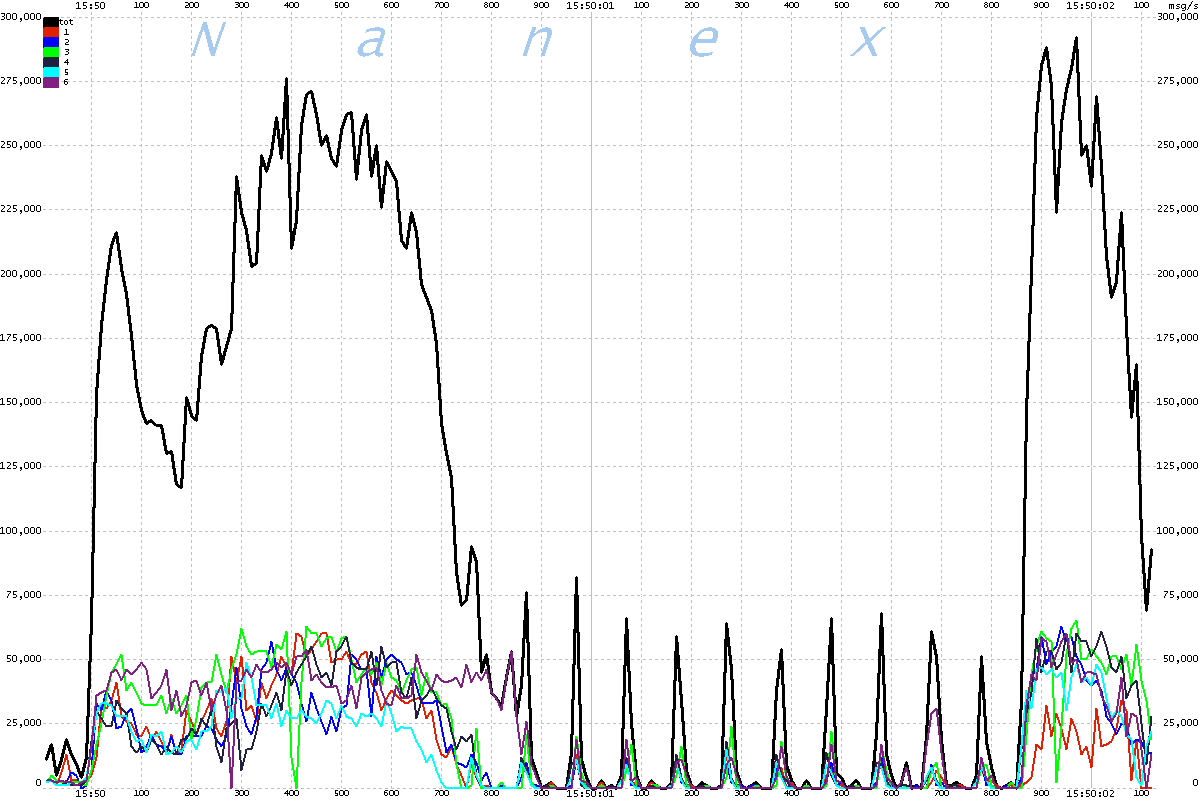The height and width of the screenshot is (800, 1200).
Task: Click the watermark letter 'N' in Nanex
Action: [x=206, y=40]
